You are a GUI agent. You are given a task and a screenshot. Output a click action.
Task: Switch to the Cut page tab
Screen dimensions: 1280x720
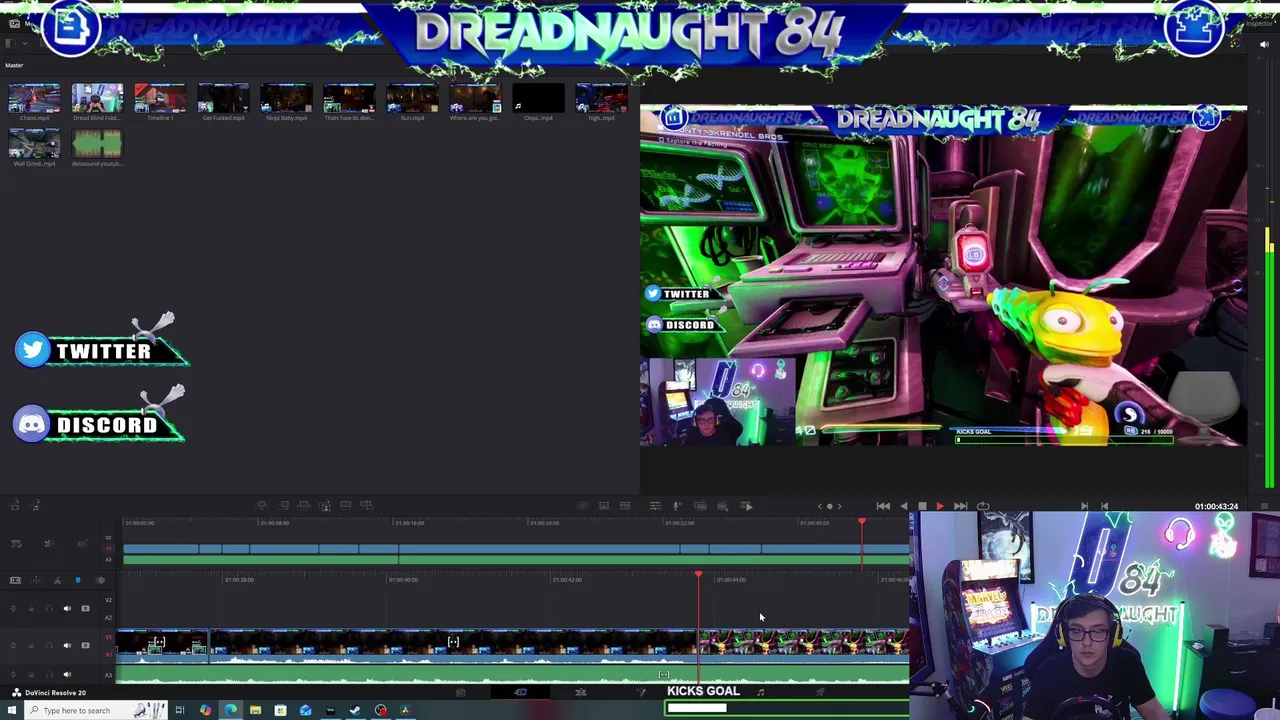pyautogui.click(x=521, y=692)
